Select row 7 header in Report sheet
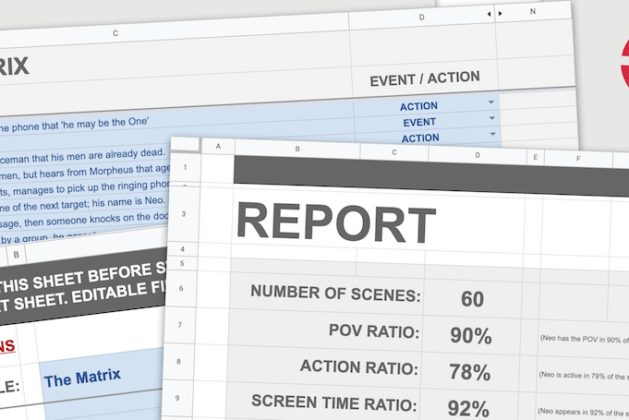 [180, 324]
